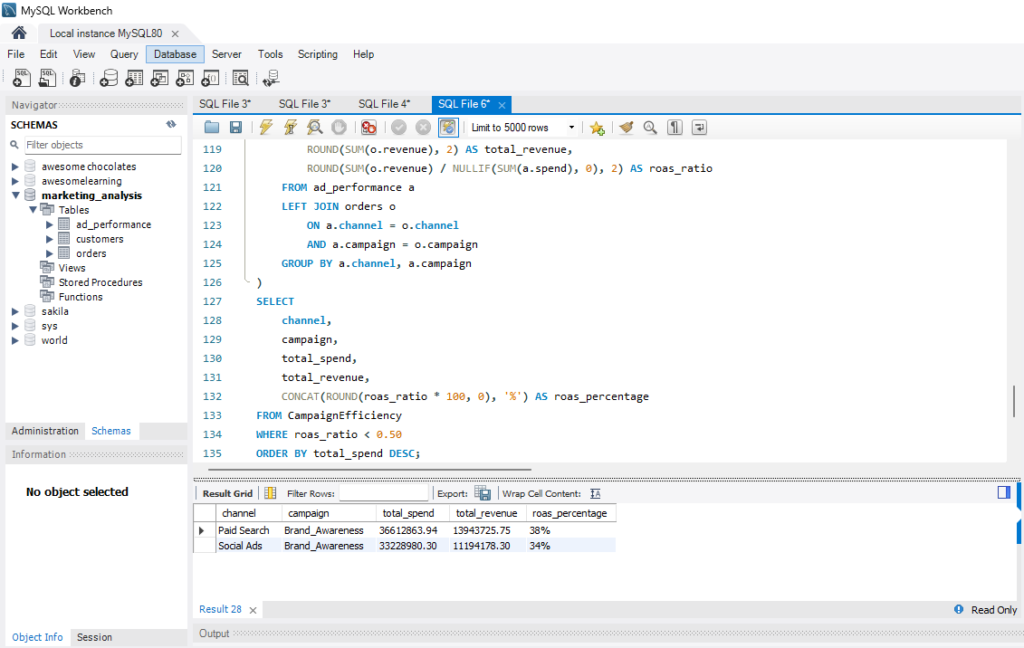Switch result view to form editor icon
The height and width of the screenshot is (648, 1024).
[x=270, y=493]
